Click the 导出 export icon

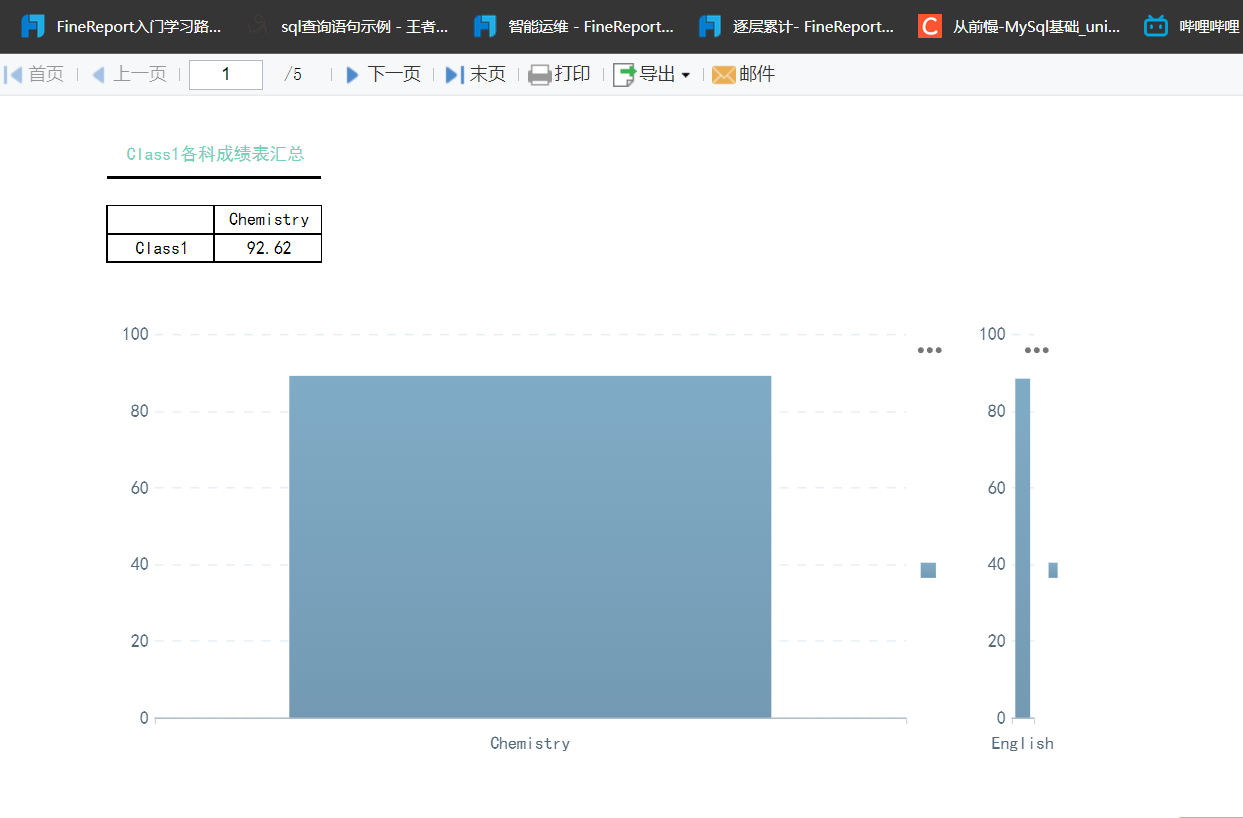pos(624,74)
